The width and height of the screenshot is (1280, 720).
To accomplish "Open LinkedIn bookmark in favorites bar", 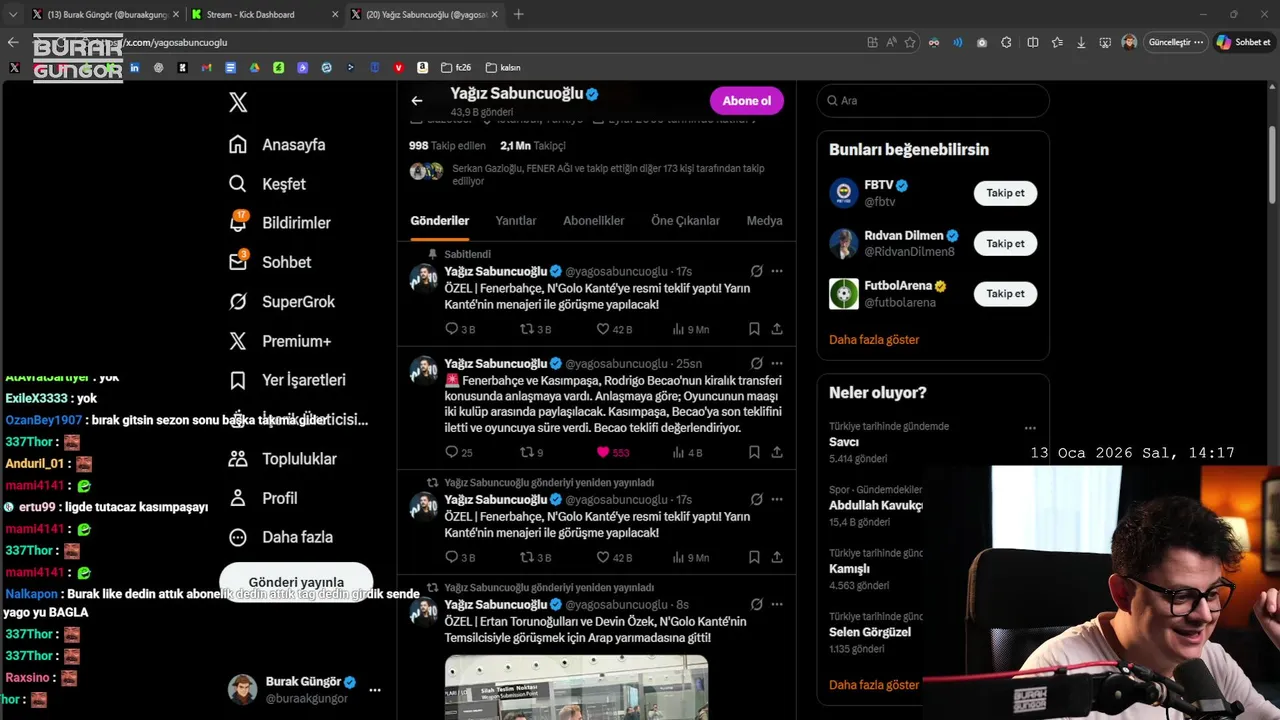I will (134, 68).
